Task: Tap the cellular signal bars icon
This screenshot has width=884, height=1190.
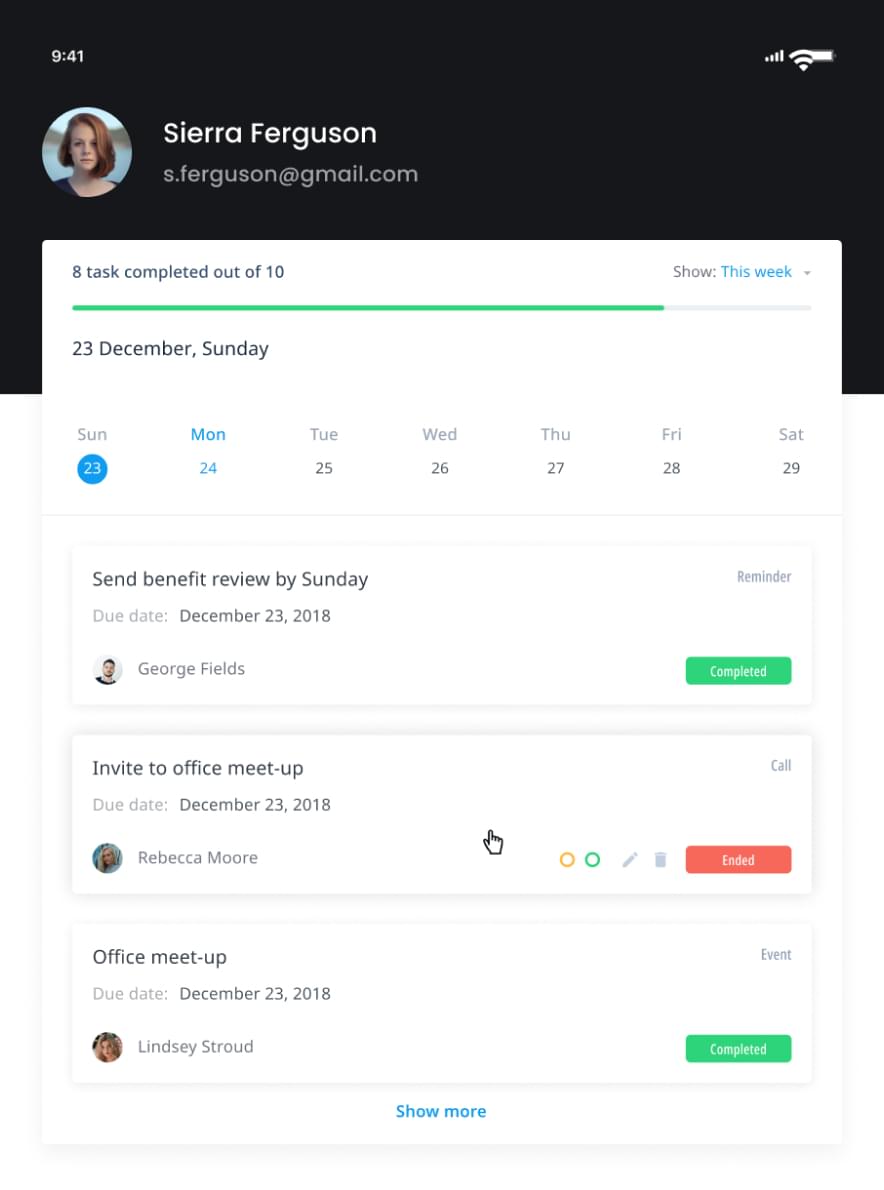Action: (x=774, y=57)
